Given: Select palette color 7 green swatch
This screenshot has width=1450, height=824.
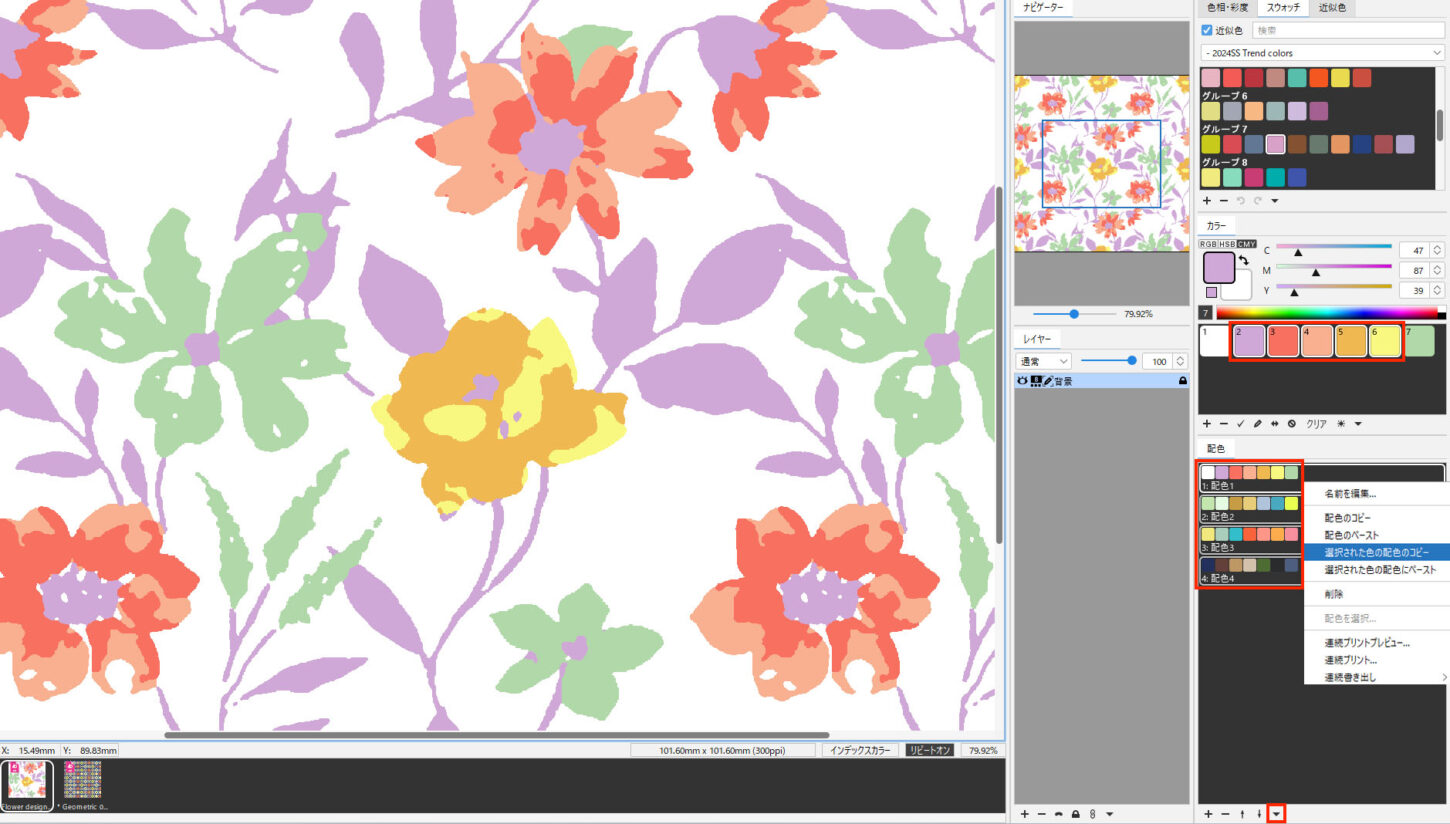Looking at the screenshot, I should click(x=1419, y=341).
